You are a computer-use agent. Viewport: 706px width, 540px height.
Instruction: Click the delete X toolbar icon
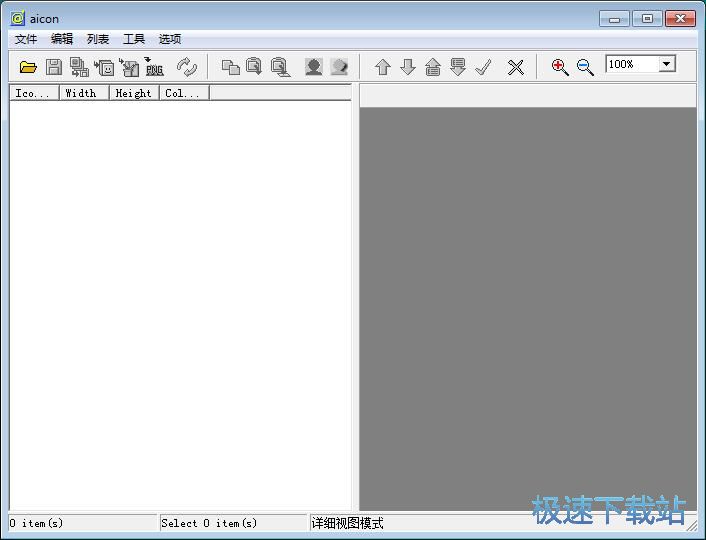(516, 68)
